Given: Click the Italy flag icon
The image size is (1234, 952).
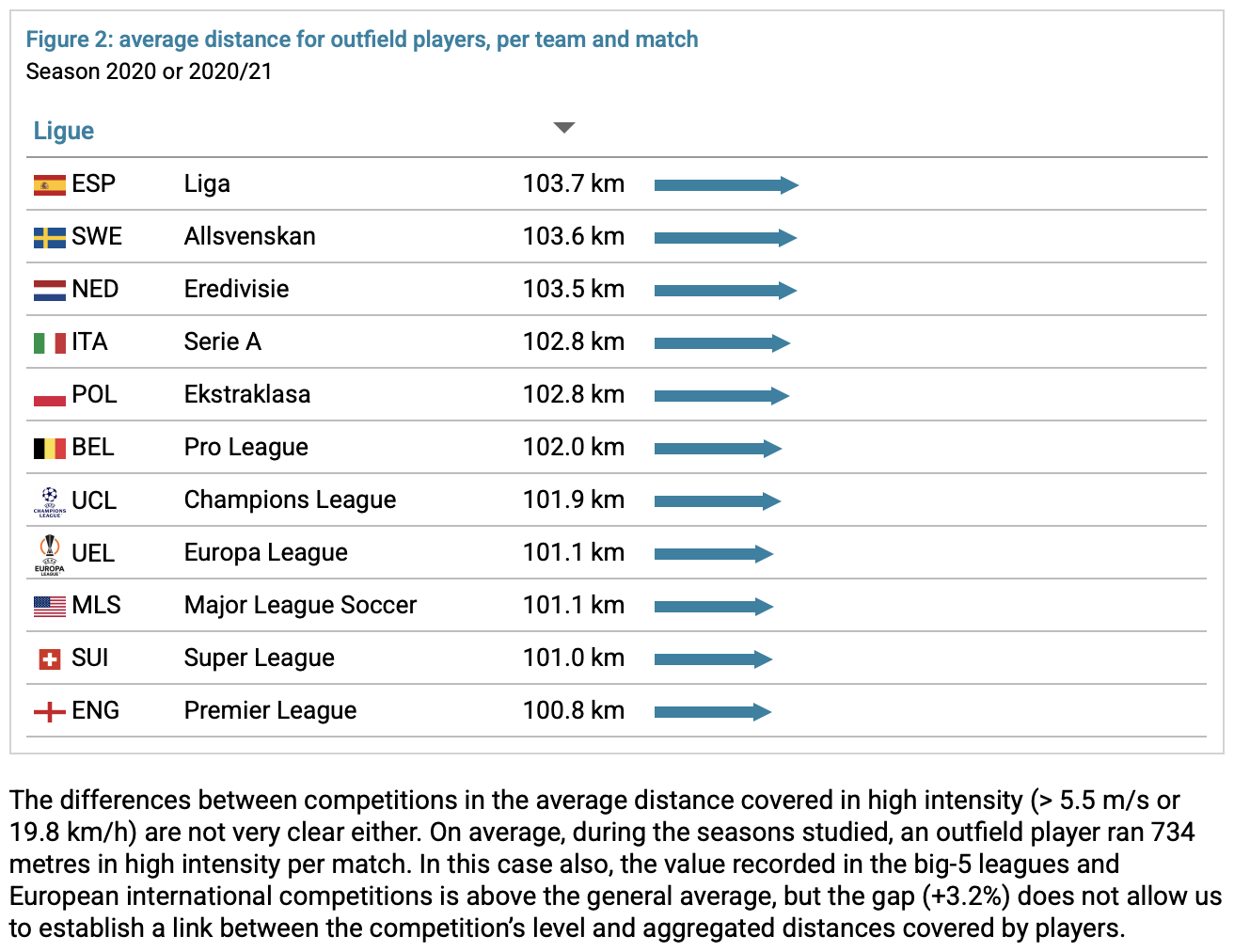Looking at the screenshot, I should [x=49, y=342].
